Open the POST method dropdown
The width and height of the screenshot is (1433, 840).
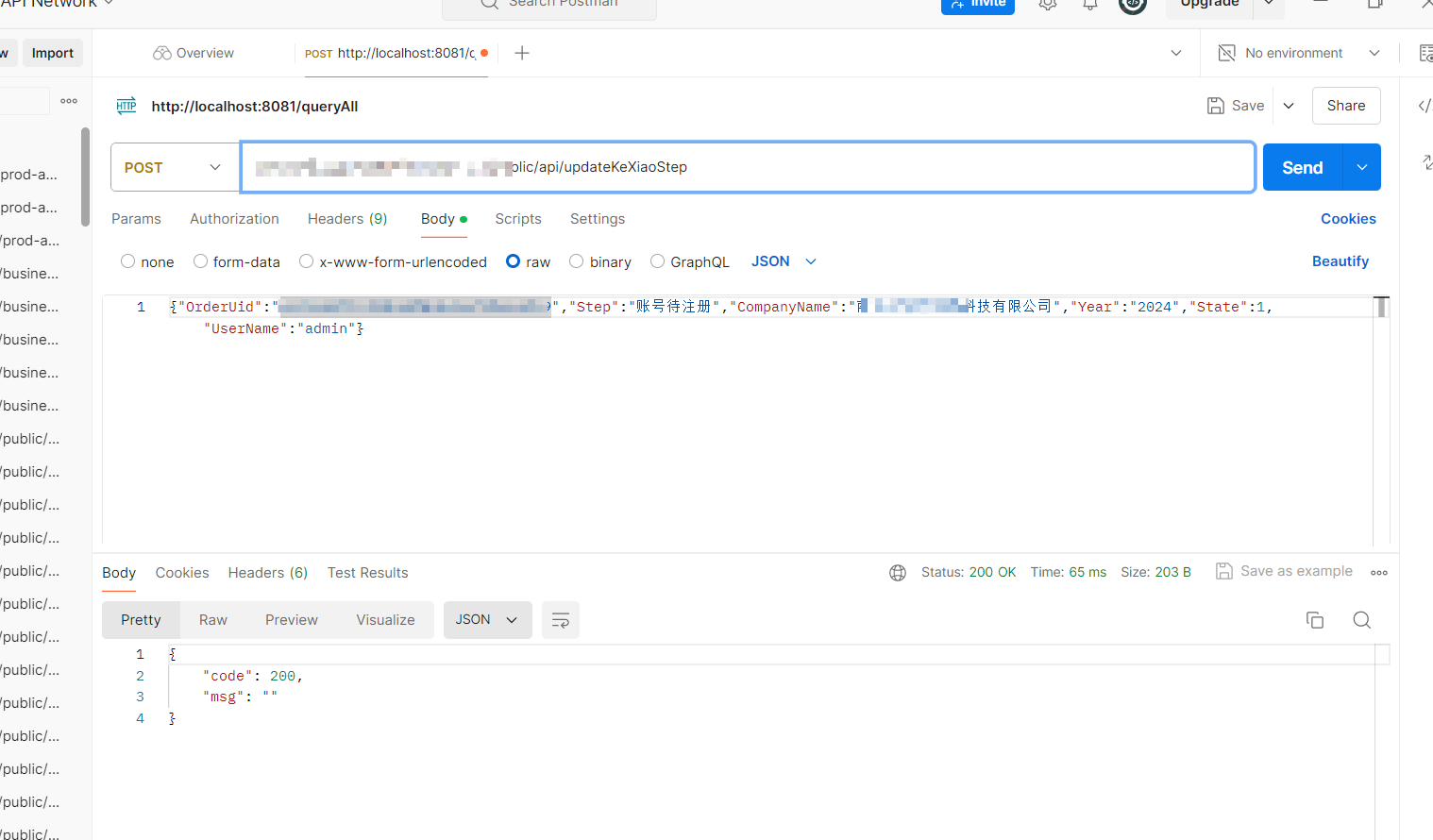[175, 168]
